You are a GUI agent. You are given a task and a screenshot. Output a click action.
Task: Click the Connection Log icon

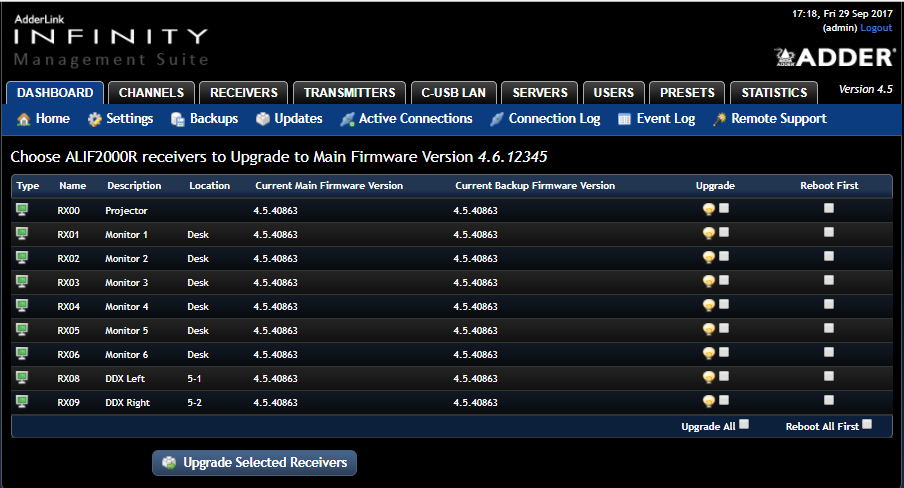coord(496,119)
